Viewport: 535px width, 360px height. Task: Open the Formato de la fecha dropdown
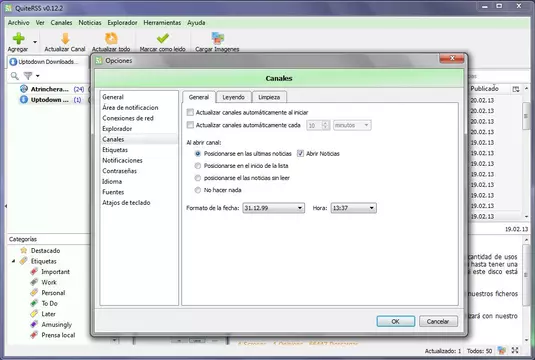(x=273, y=208)
